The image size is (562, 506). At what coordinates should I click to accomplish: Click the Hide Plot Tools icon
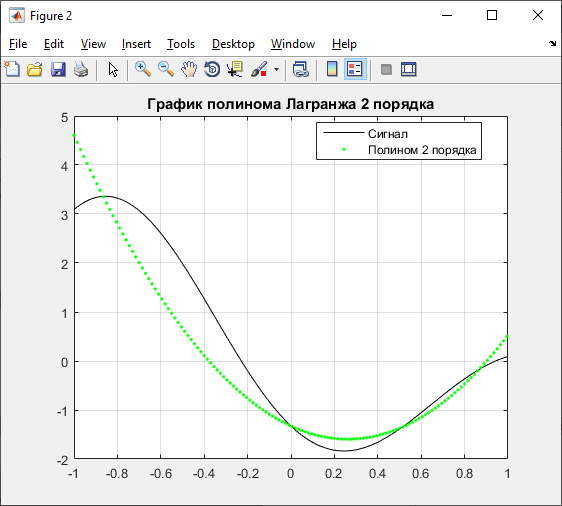[x=386, y=69]
